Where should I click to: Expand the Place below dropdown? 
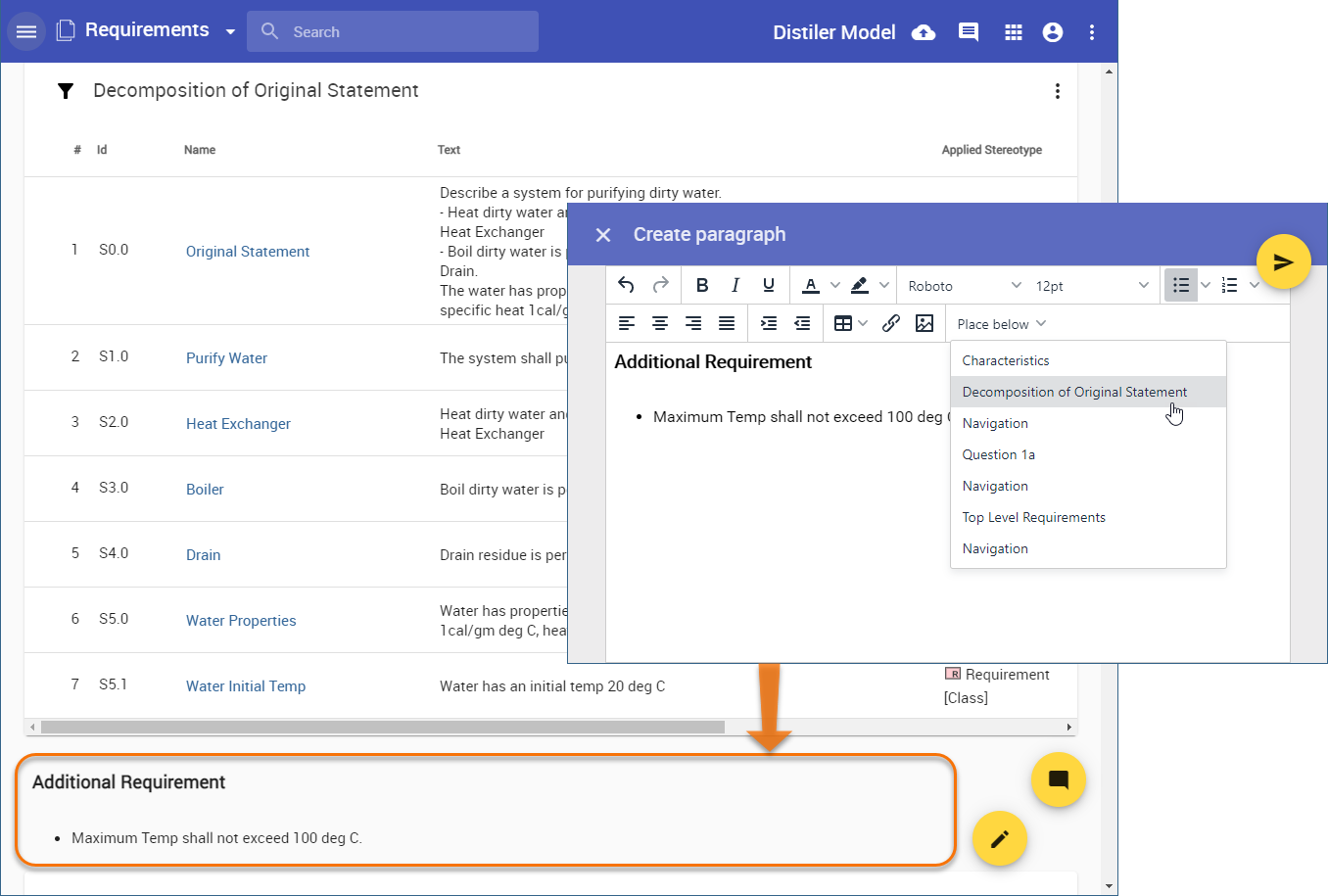pos(1001,324)
